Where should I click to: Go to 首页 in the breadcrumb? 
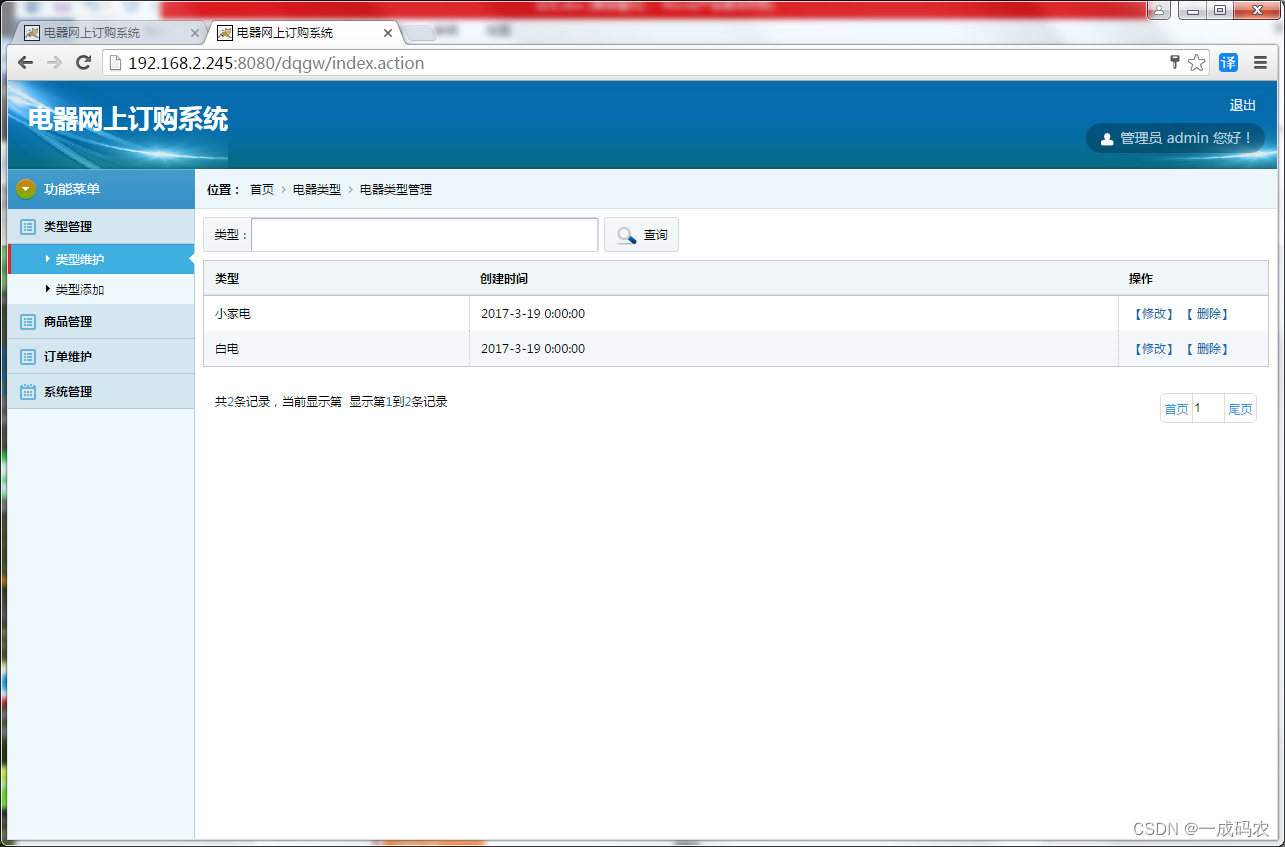pos(262,189)
